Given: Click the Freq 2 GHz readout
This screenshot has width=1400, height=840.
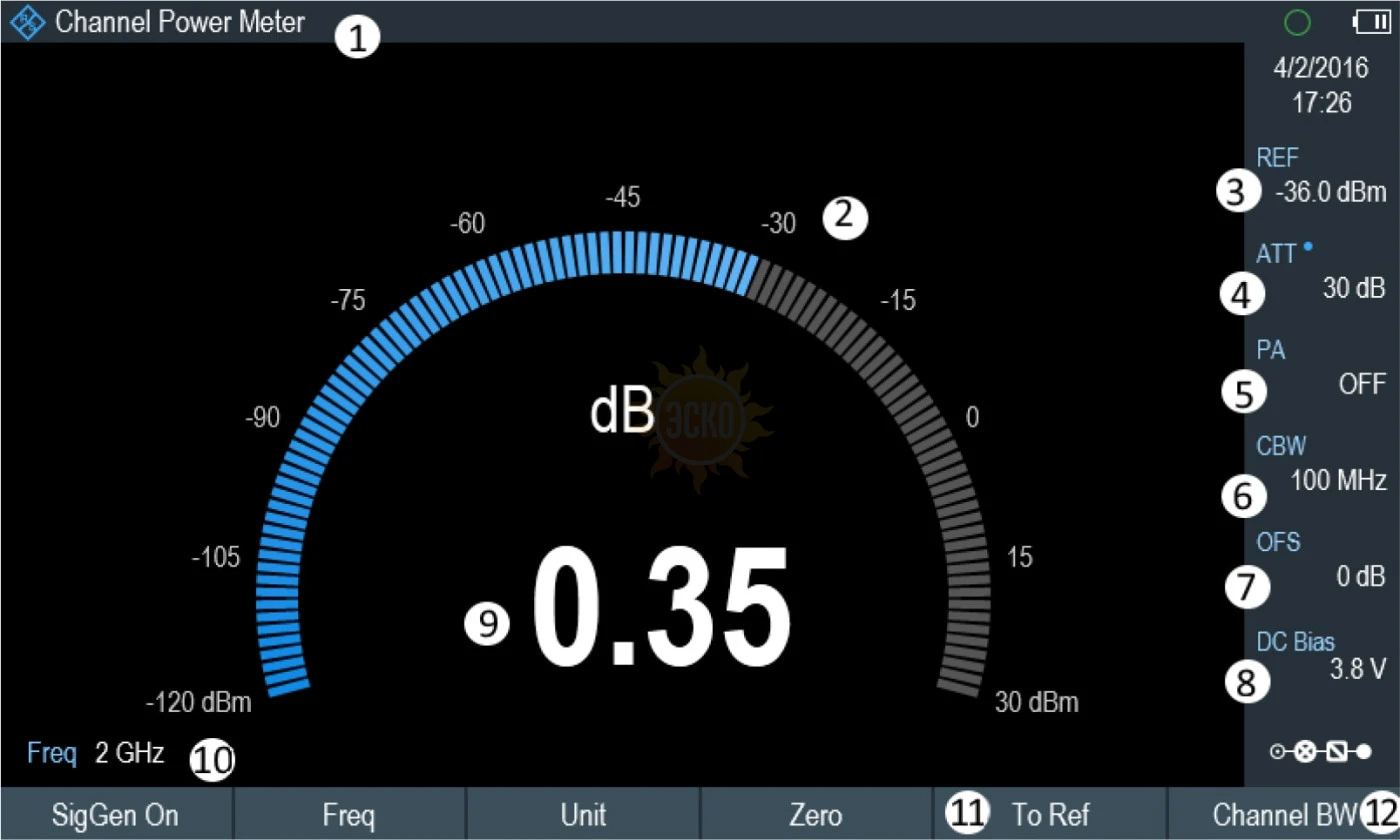Looking at the screenshot, I should click(x=96, y=754).
